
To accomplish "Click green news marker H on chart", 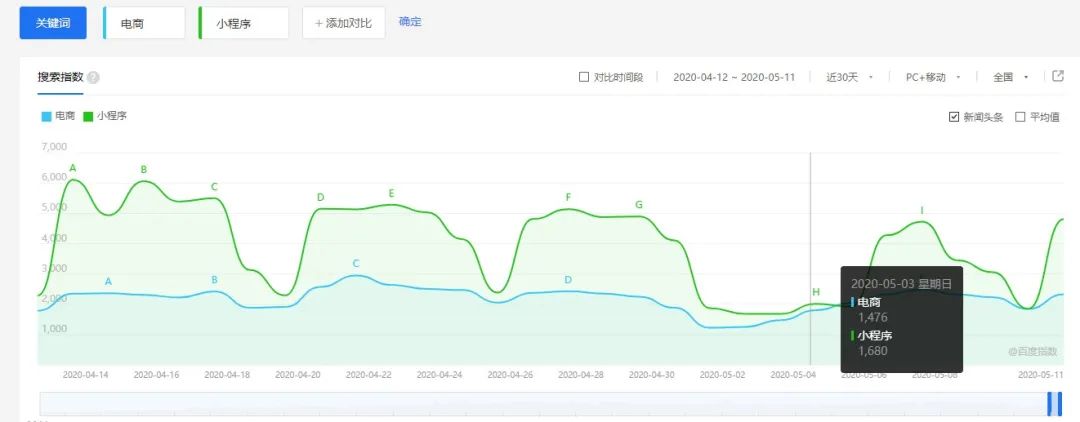I will pyautogui.click(x=816, y=293).
